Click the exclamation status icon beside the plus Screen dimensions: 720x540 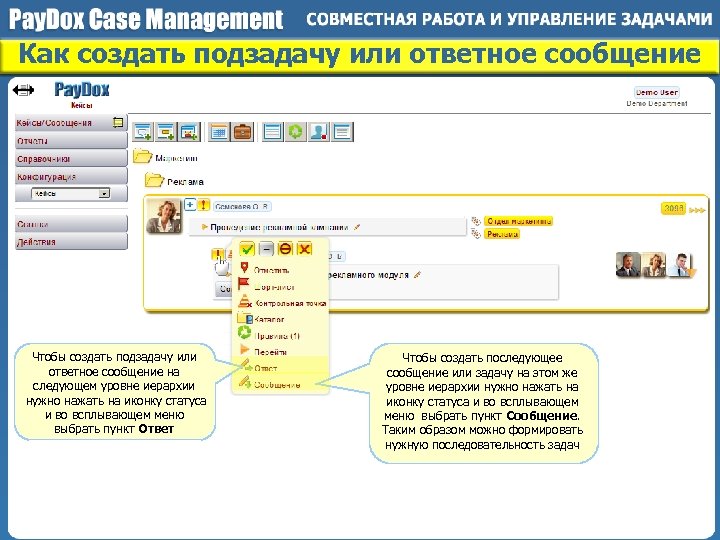[x=203, y=205]
